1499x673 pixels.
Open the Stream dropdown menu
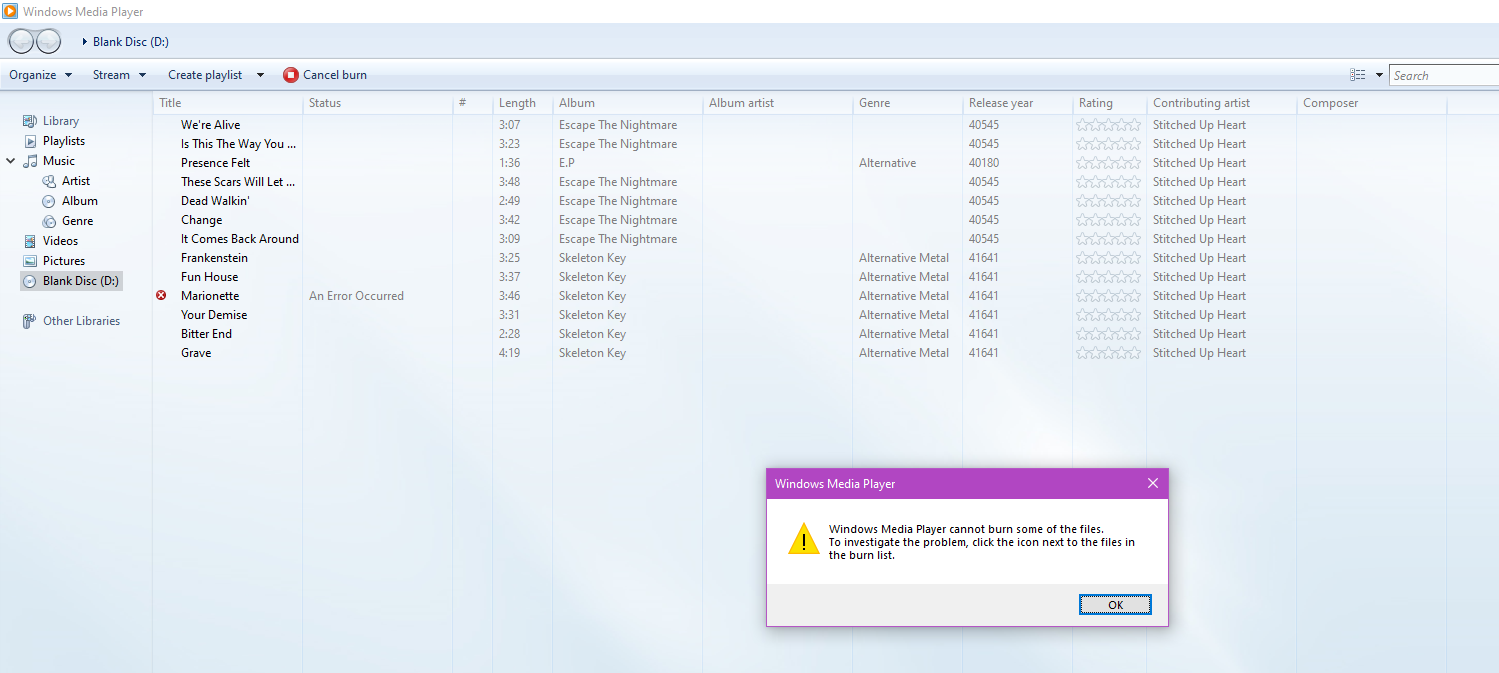120,75
